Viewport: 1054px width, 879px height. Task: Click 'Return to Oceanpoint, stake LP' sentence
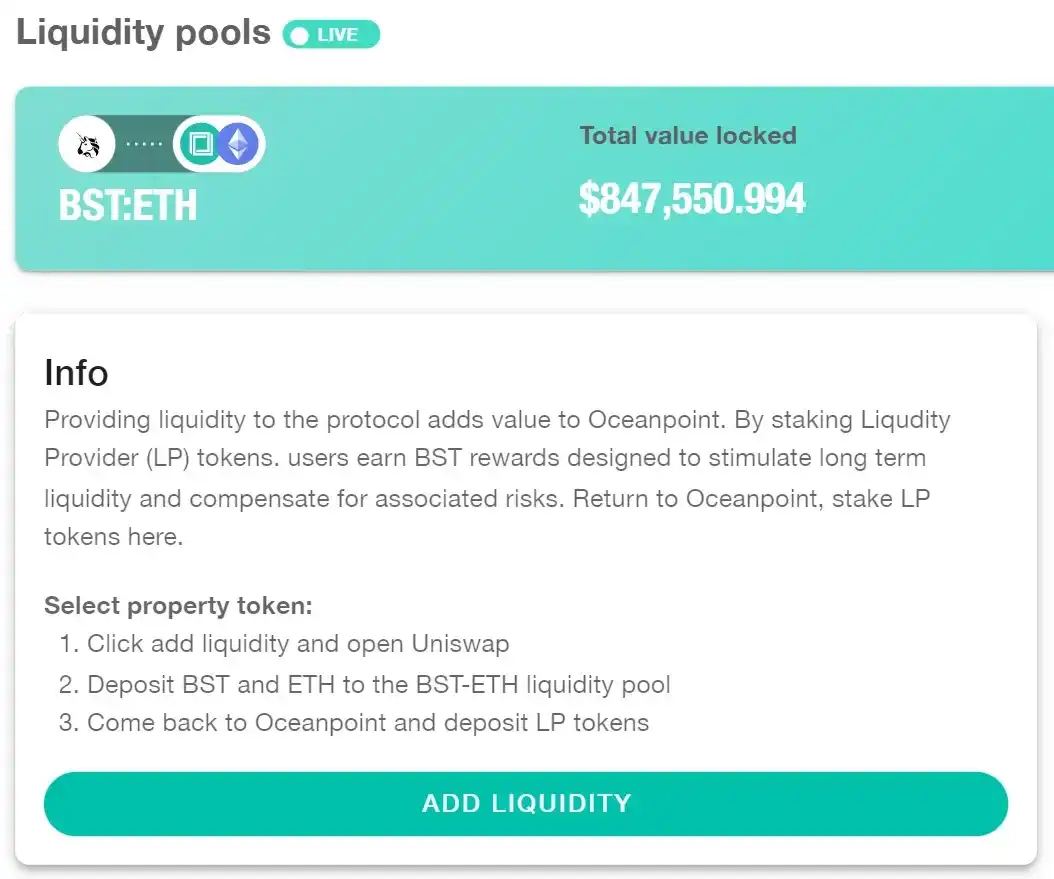click(751, 499)
